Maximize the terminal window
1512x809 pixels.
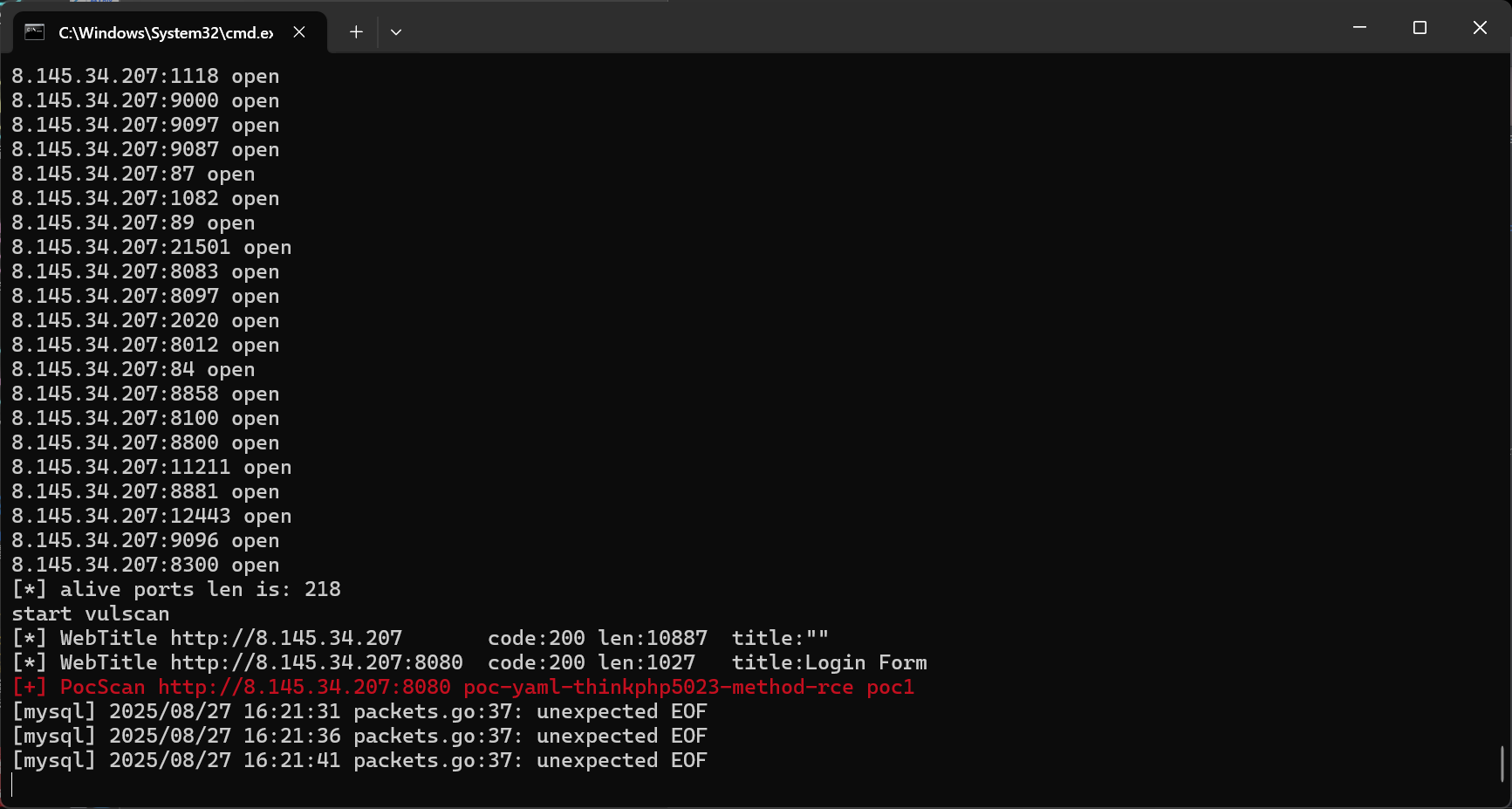1420,28
